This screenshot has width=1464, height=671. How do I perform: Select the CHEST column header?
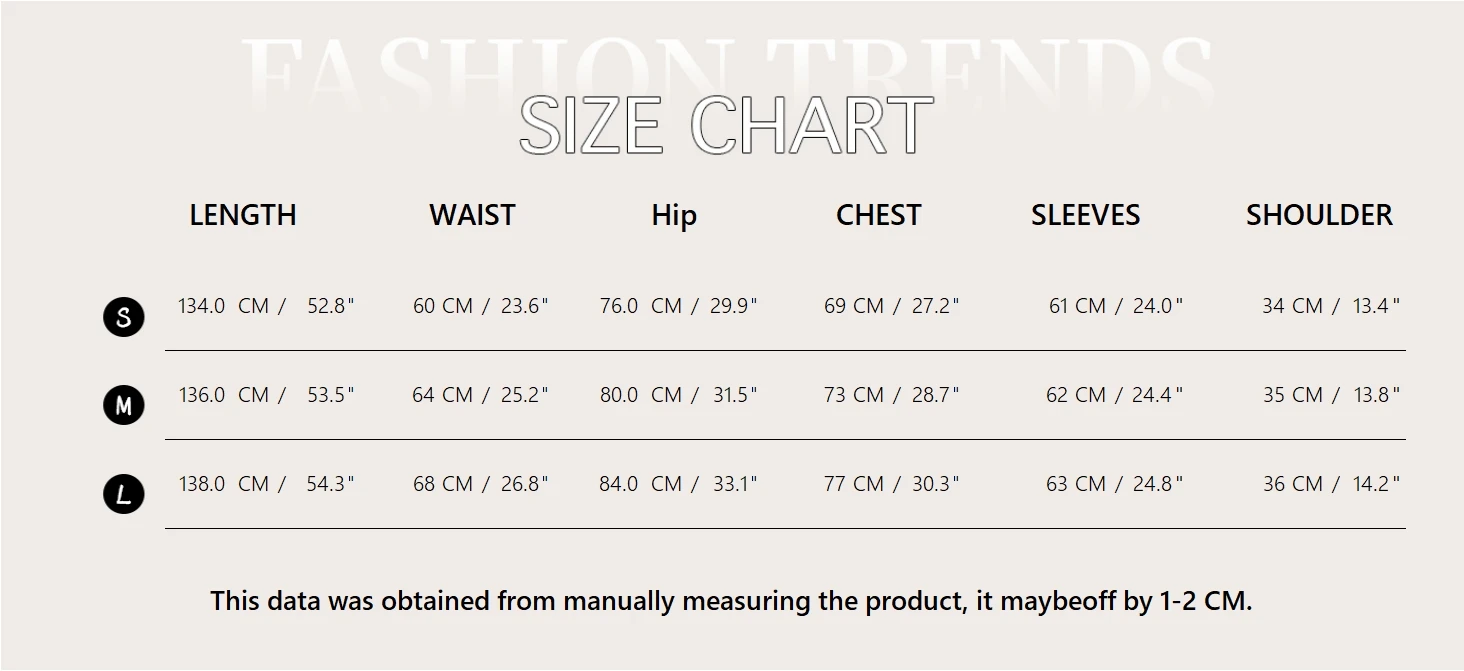(878, 215)
